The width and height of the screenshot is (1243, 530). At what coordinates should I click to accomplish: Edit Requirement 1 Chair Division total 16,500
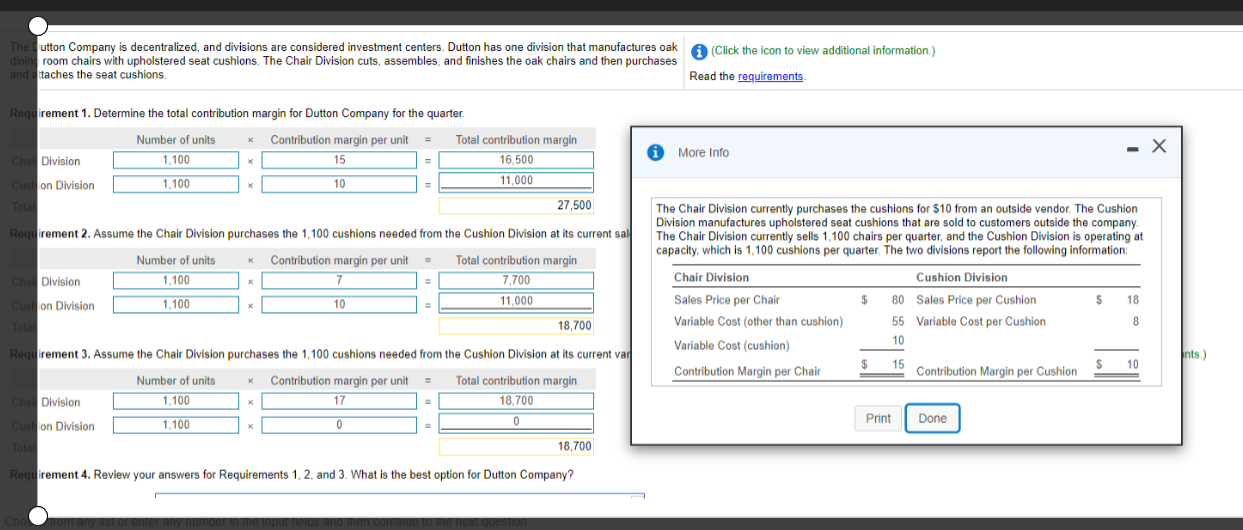click(x=517, y=161)
